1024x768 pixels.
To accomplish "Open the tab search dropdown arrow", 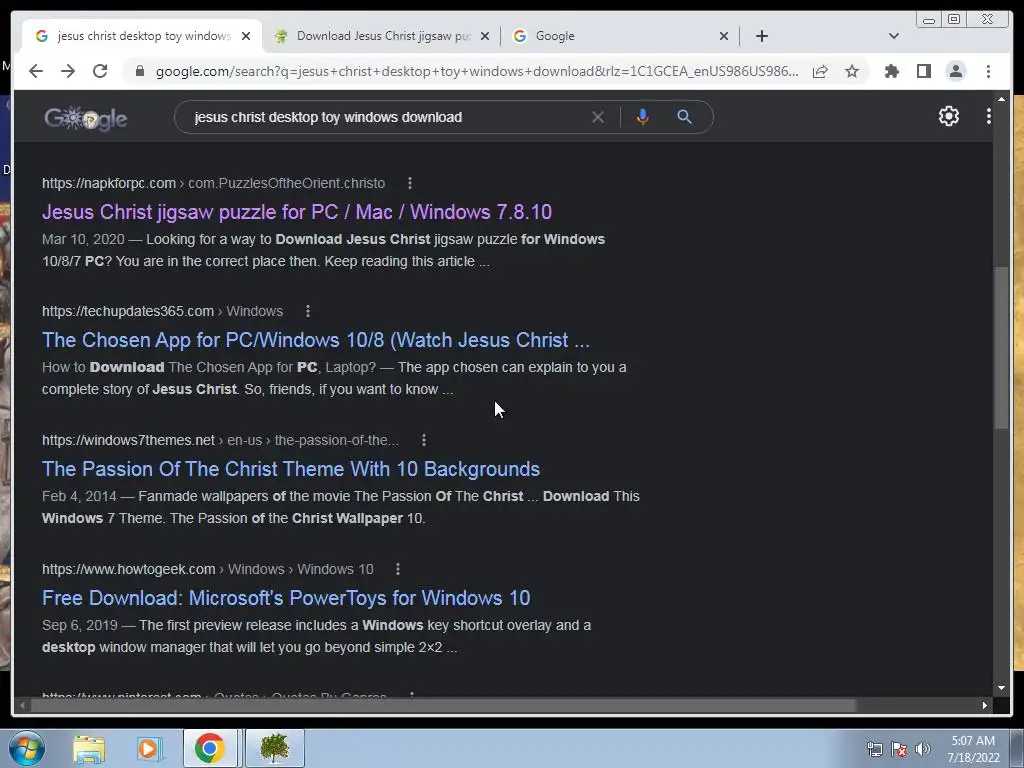I will tap(893, 36).
